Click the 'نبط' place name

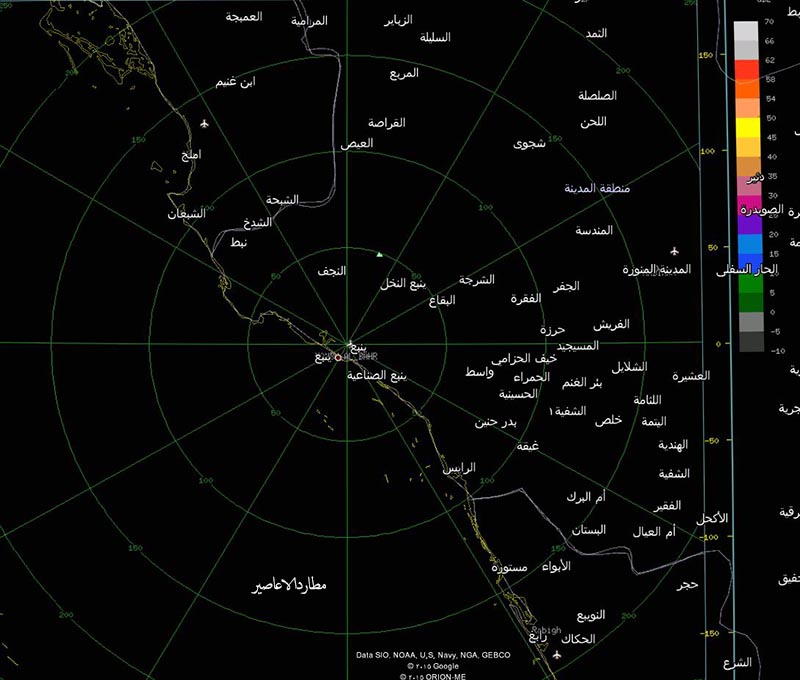(x=238, y=242)
